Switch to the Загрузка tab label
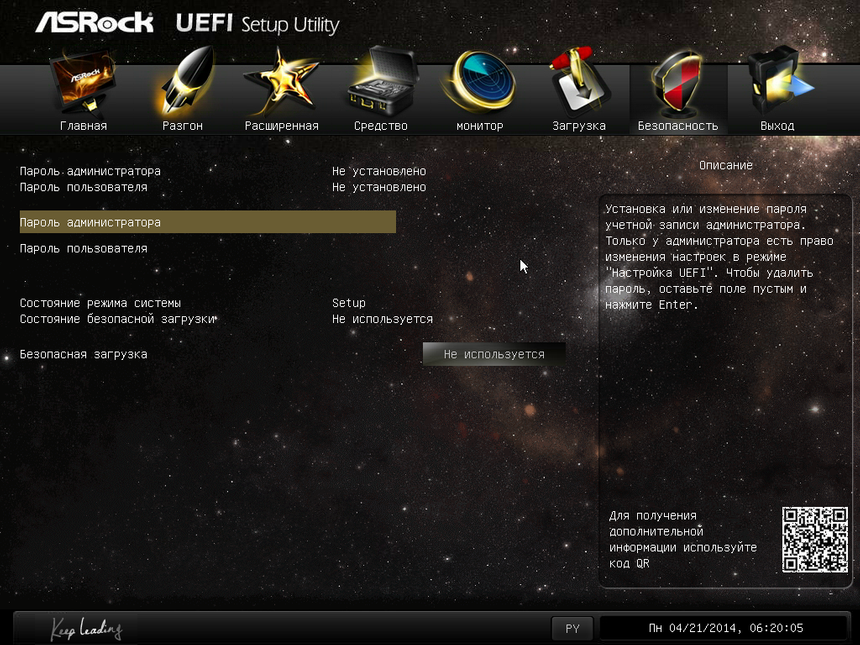Screen dimensions: 860x645 579,126
